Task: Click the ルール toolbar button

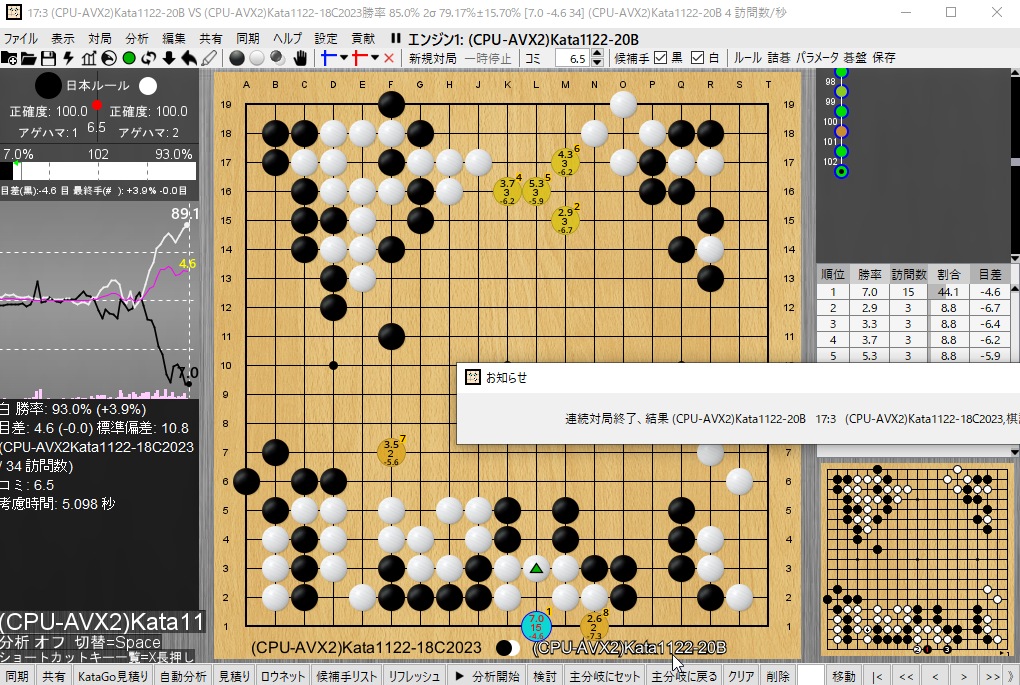Action: coord(747,58)
